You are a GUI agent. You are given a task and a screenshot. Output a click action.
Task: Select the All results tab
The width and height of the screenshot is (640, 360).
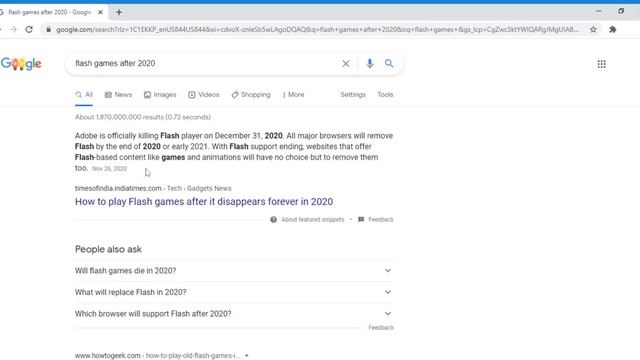pyautogui.click(x=84, y=95)
